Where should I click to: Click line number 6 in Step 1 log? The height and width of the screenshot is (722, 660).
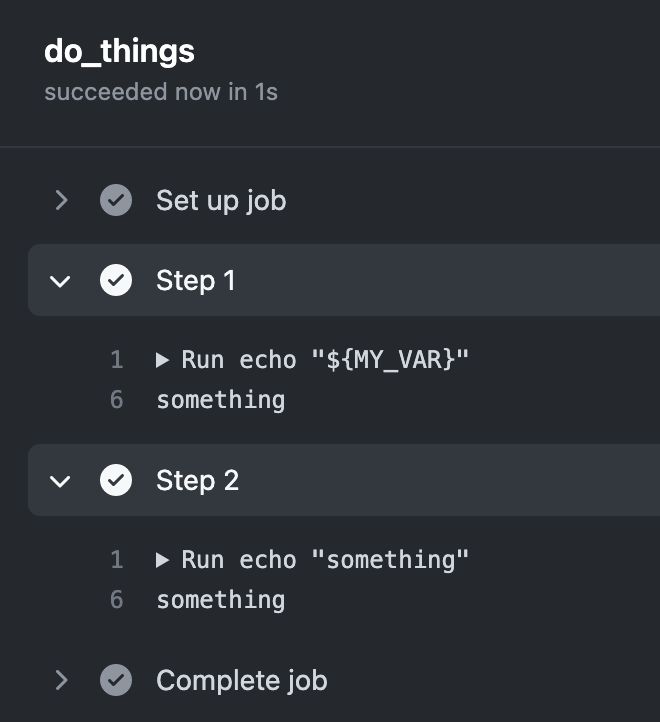(117, 400)
